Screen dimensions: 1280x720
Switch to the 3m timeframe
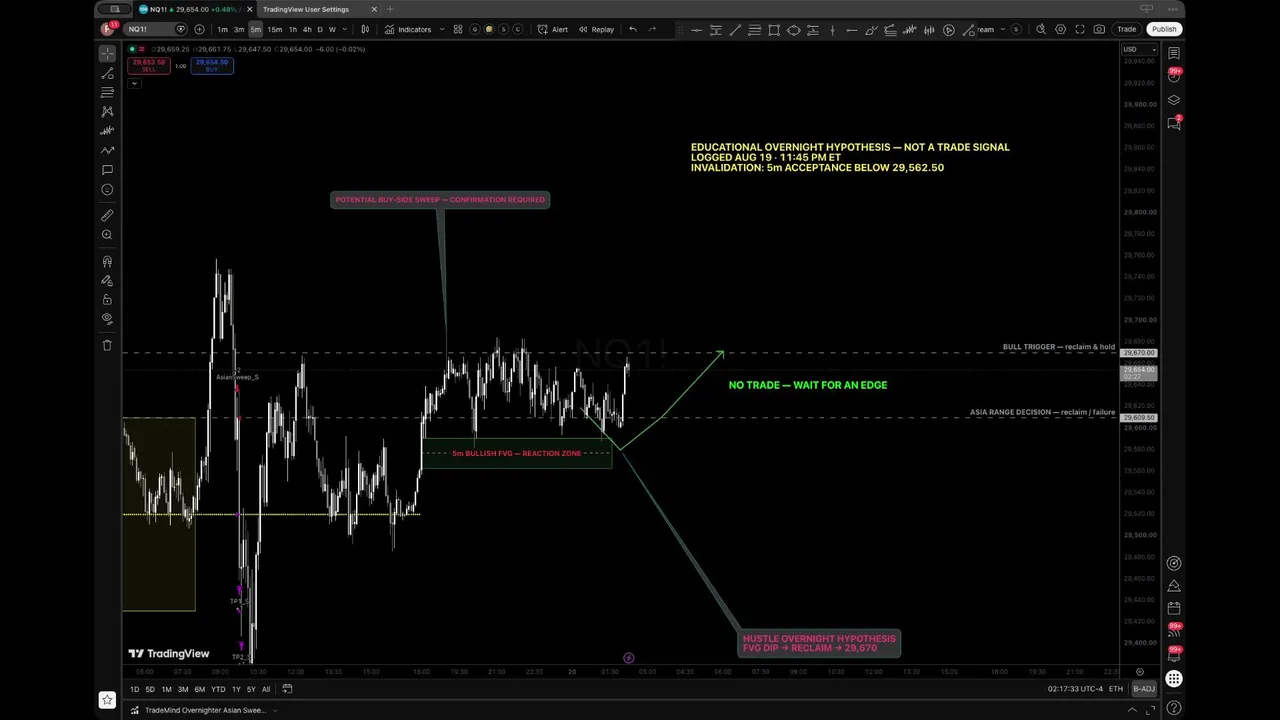coord(239,29)
